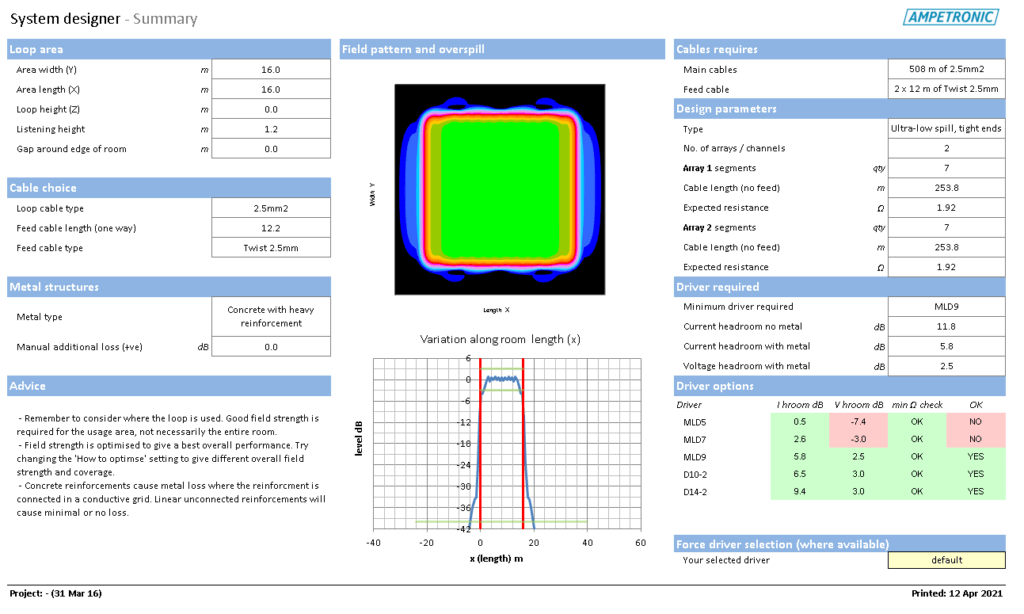Open the selected driver dropdown showing default
Viewport: 1024px width, 614px height.
946,560
